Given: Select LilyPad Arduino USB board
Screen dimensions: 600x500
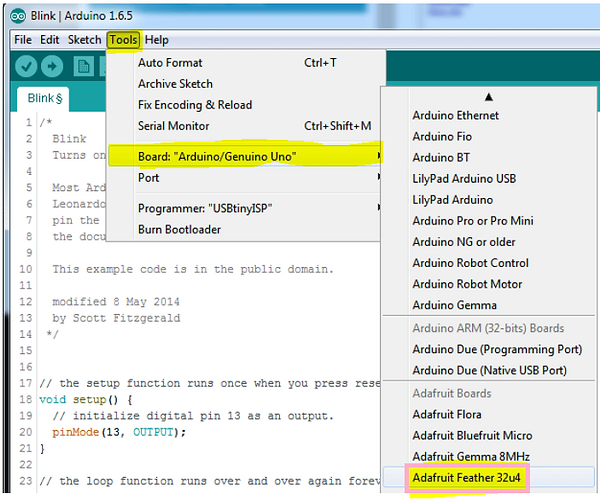Looking at the screenshot, I should pyautogui.click(x=489, y=179).
